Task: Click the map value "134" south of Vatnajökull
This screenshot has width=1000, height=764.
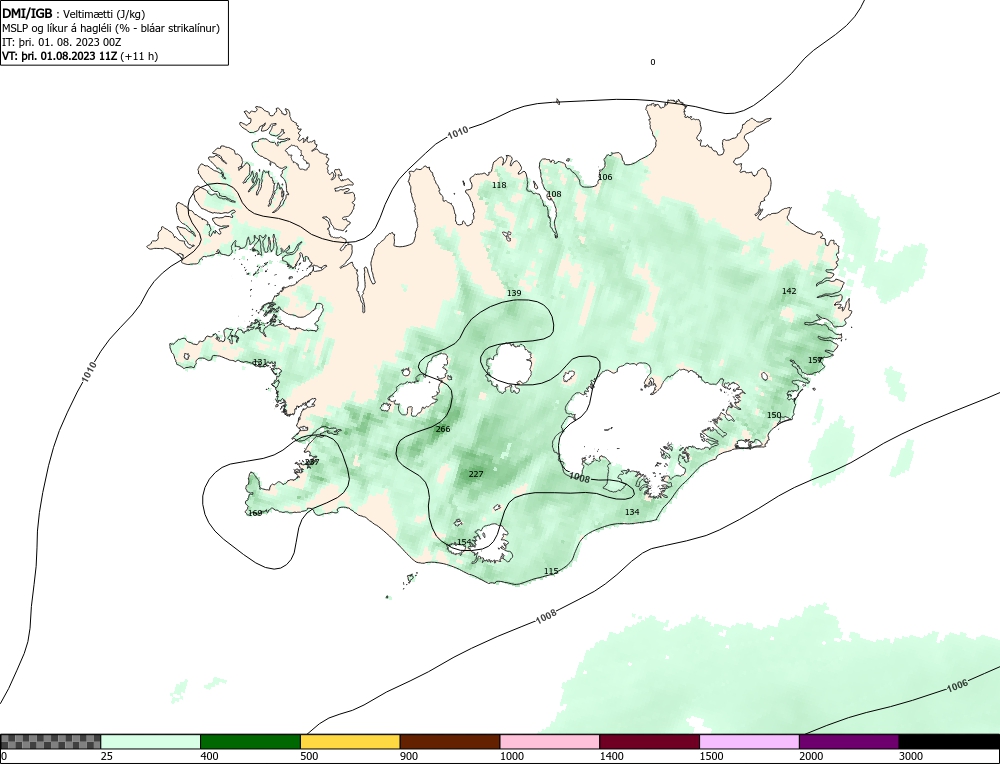Action: 631,512
